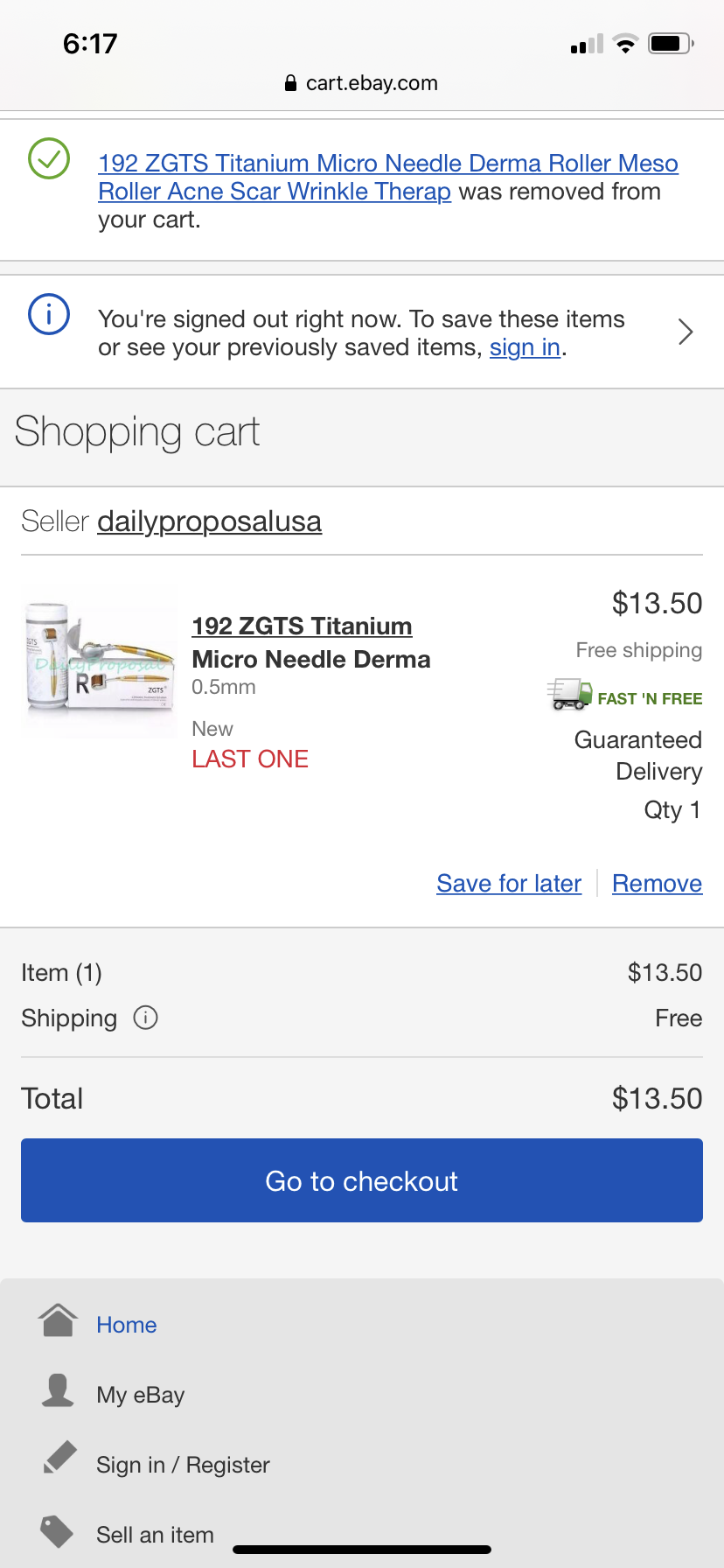Click Save for later link
This screenshot has width=724, height=1568.
click(x=509, y=884)
